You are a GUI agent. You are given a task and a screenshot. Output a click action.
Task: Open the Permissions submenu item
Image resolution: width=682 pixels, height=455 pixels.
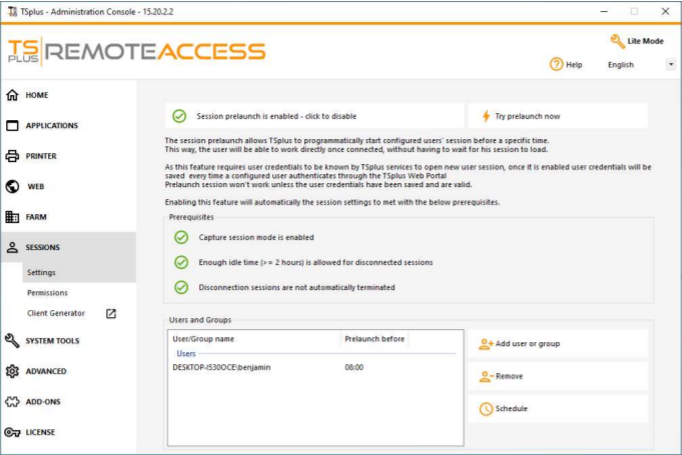pyautogui.click(x=47, y=293)
